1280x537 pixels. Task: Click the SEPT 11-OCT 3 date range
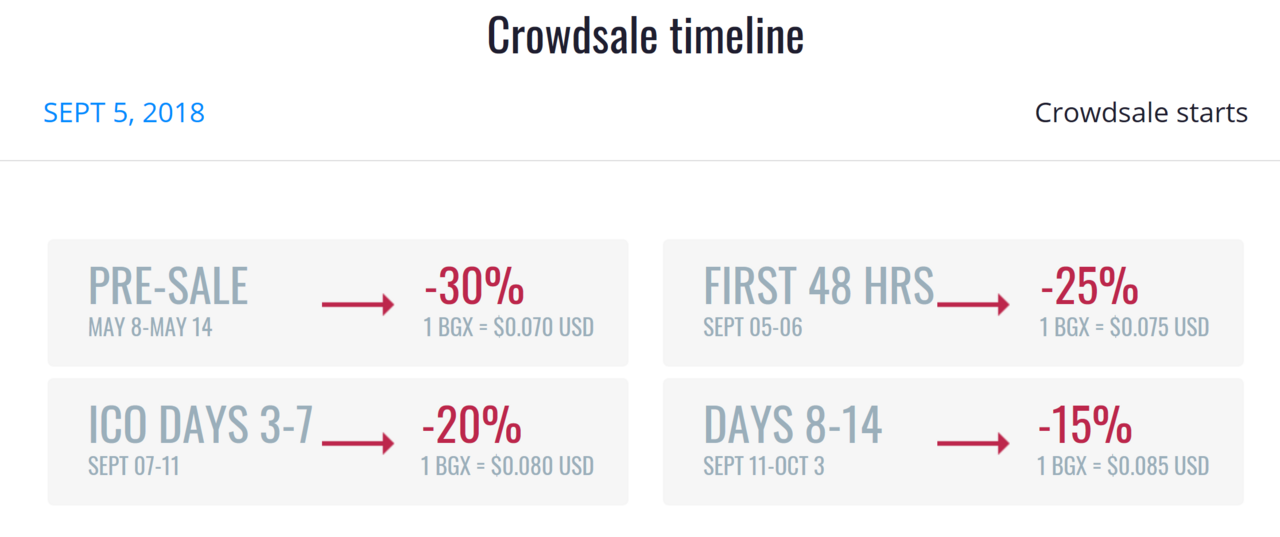764,466
